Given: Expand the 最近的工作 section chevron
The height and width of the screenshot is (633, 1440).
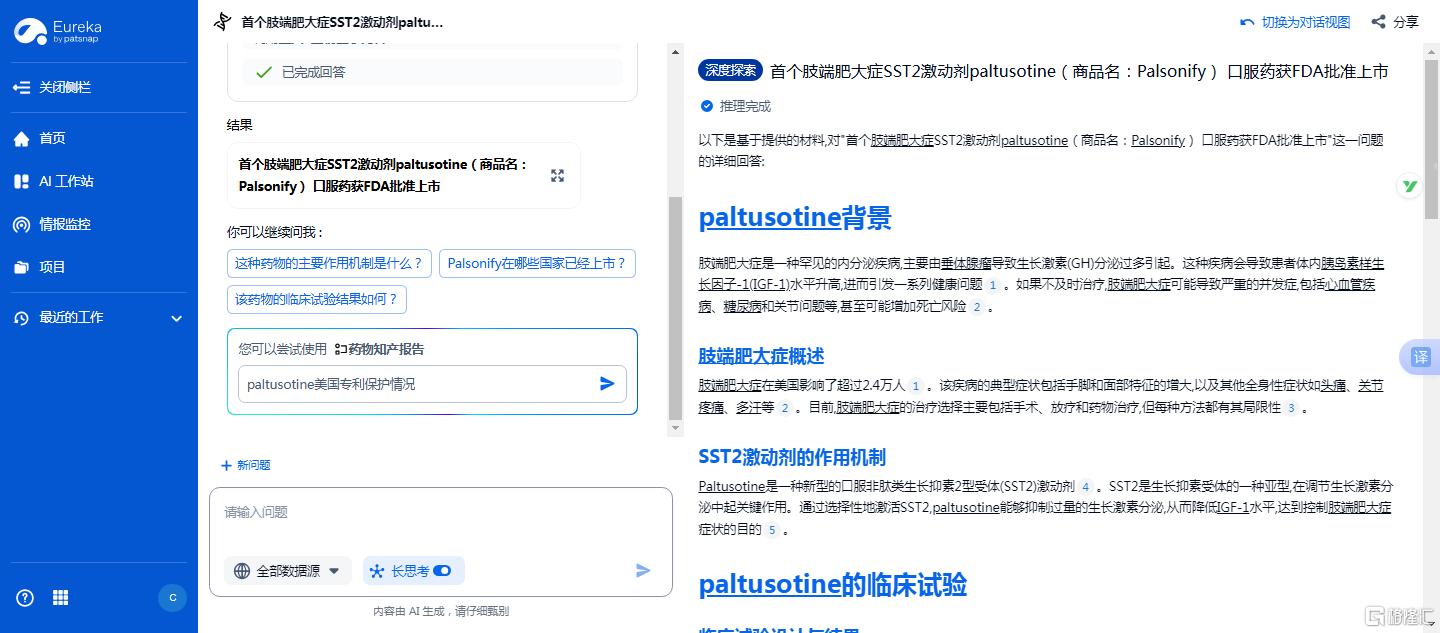Looking at the screenshot, I should (x=177, y=318).
